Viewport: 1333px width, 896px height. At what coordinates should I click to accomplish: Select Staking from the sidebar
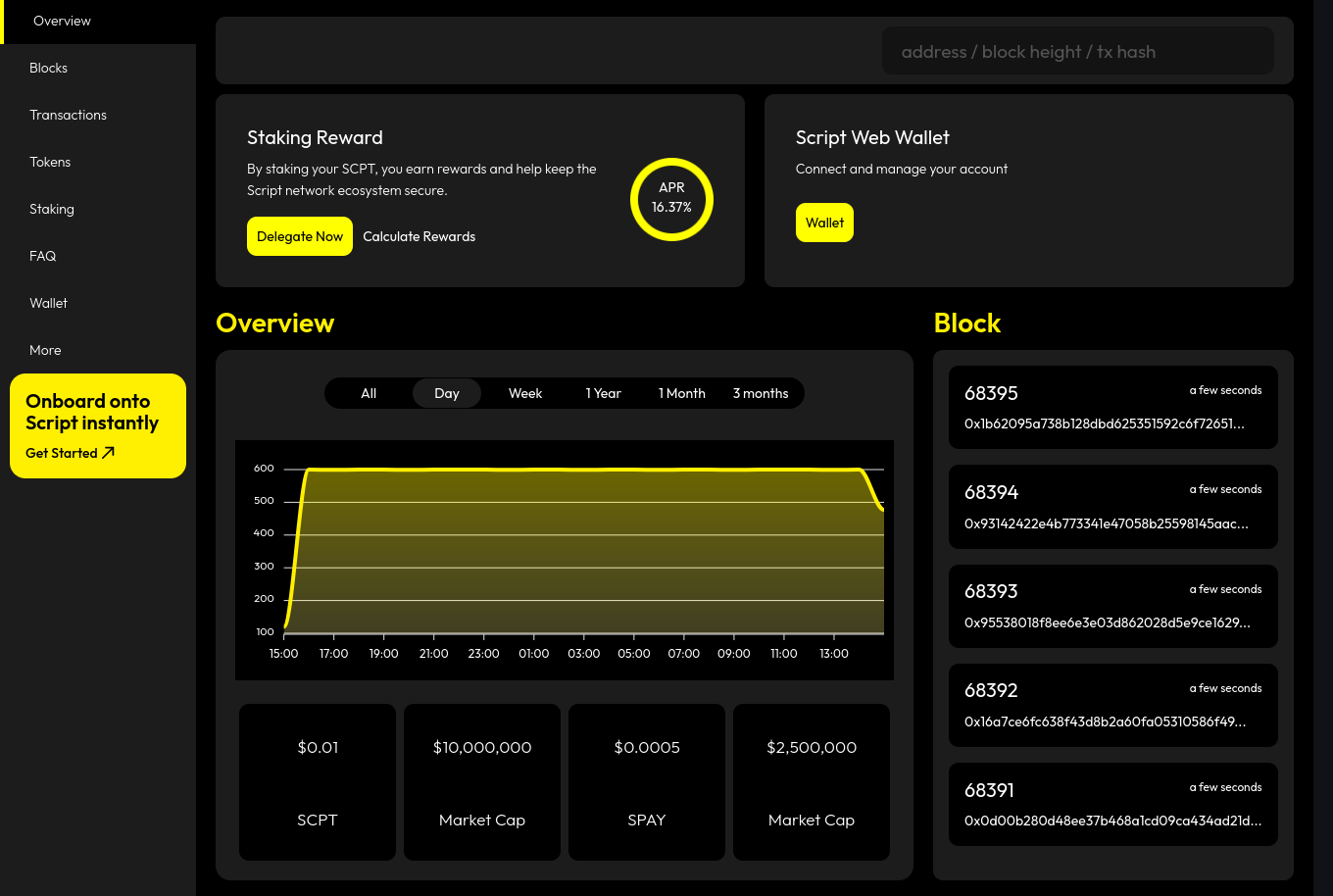coord(52,209)
